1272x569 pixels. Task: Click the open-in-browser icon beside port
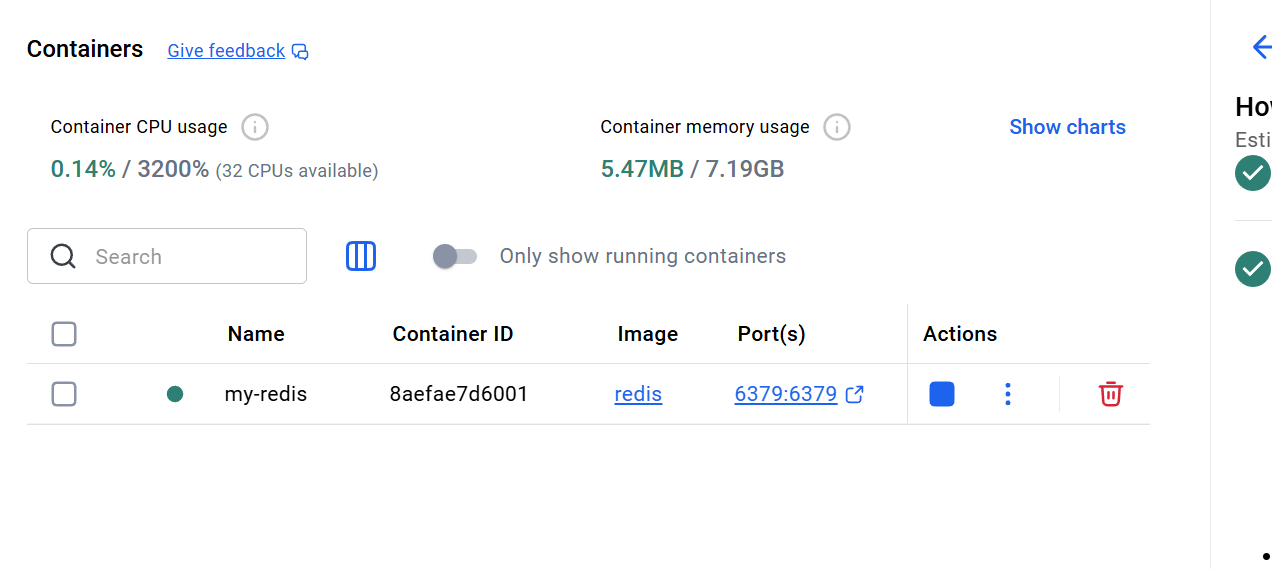coord(855,394)
